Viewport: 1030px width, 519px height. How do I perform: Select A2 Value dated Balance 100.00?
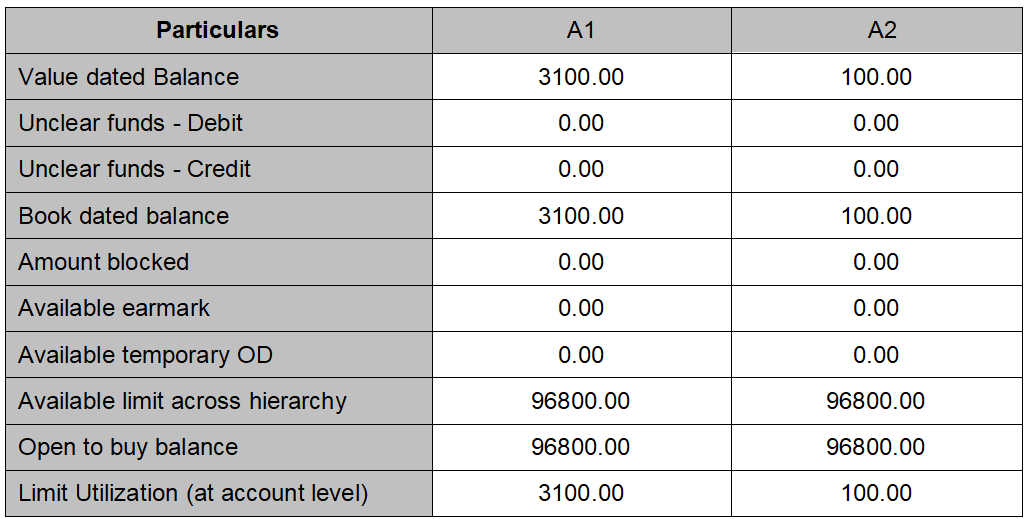pyautogui.click(x=877, y=77)
